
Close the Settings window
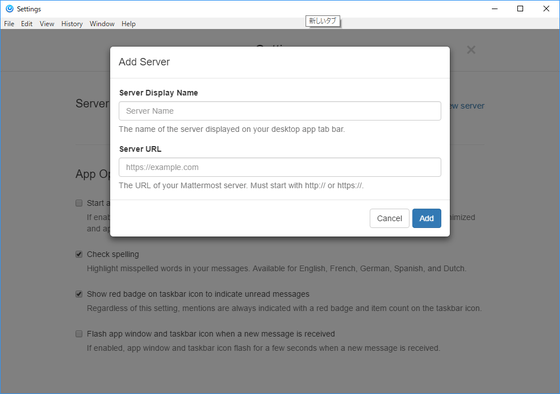coord(546,9)
